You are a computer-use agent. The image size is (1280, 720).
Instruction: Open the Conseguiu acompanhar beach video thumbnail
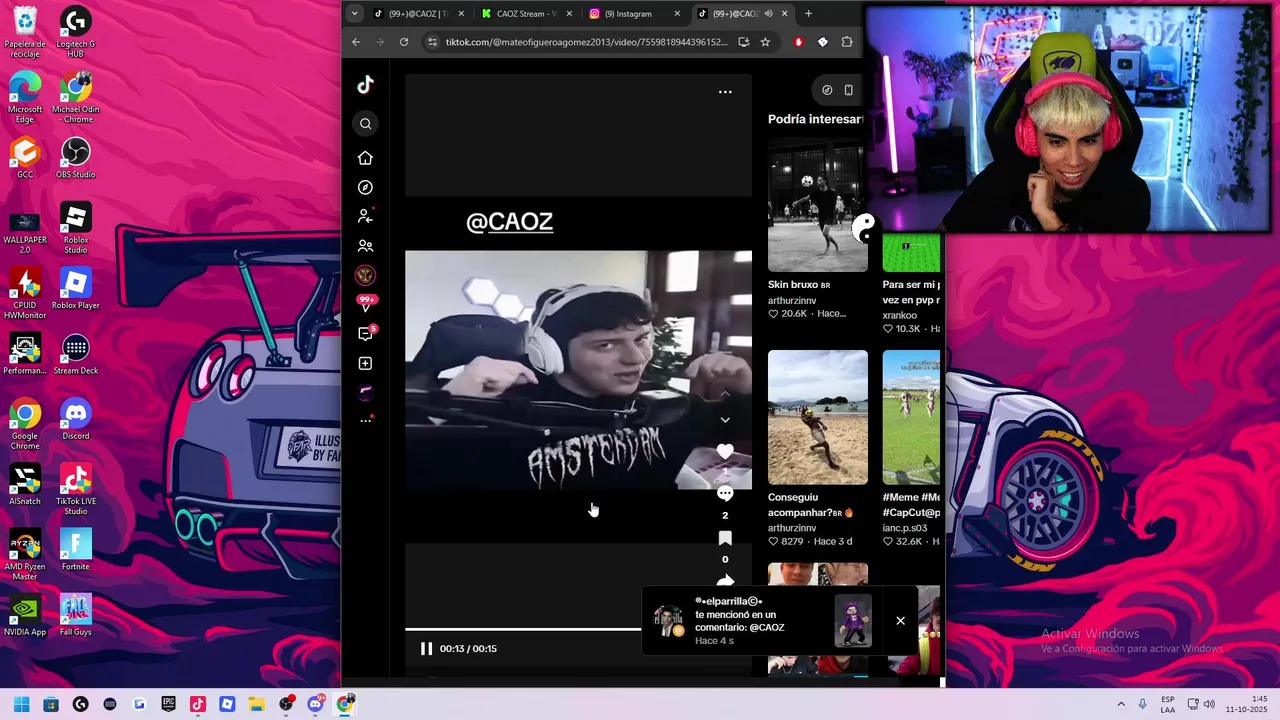tap(817, 417)
